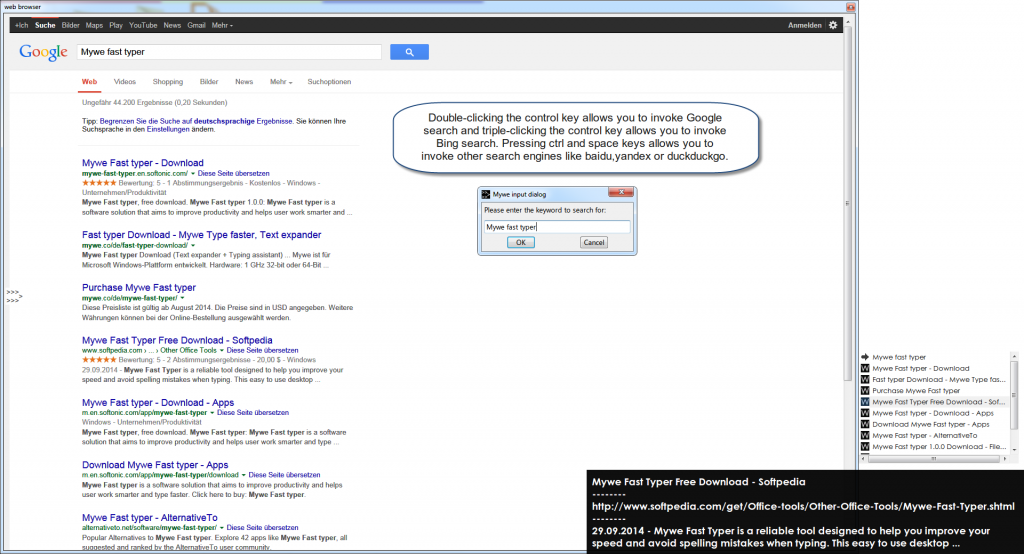Image resolution: width=1024 pixels, height=554 pixels.
Task: Open 'Purchase Mywe Fast typer' search result
Action: pos(138,288)
